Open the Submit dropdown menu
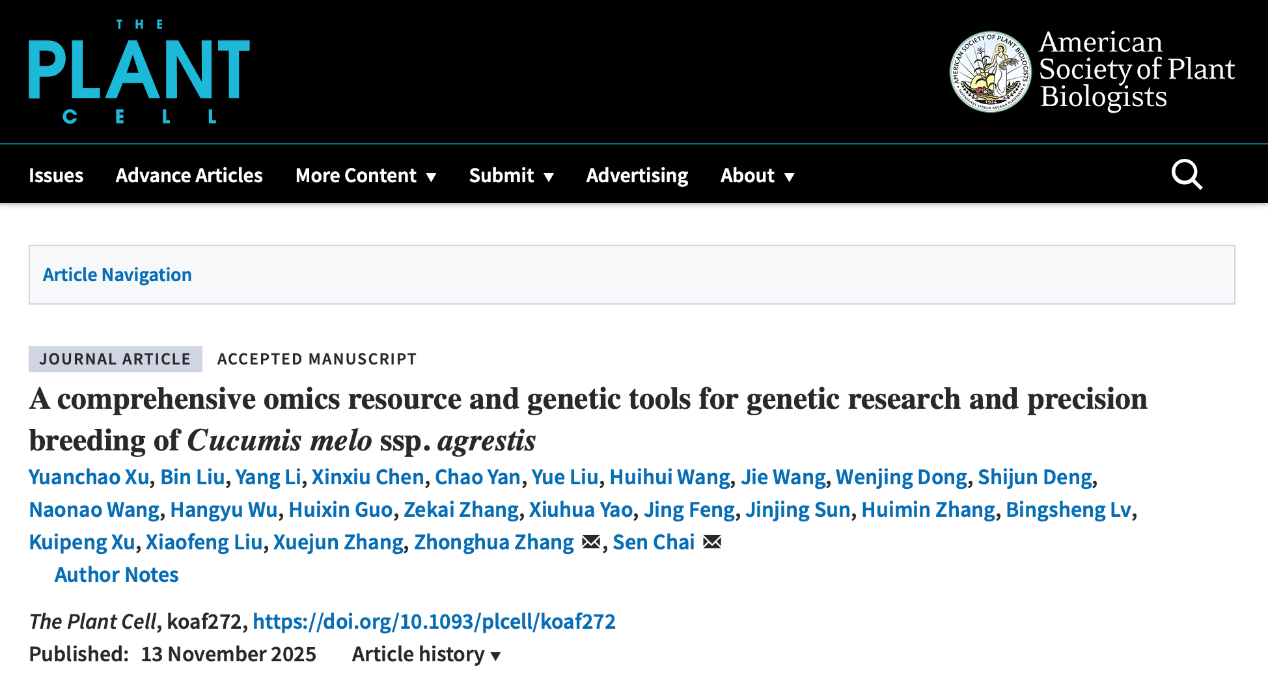Screen dimensions: 1268x673 coord(511,175)
